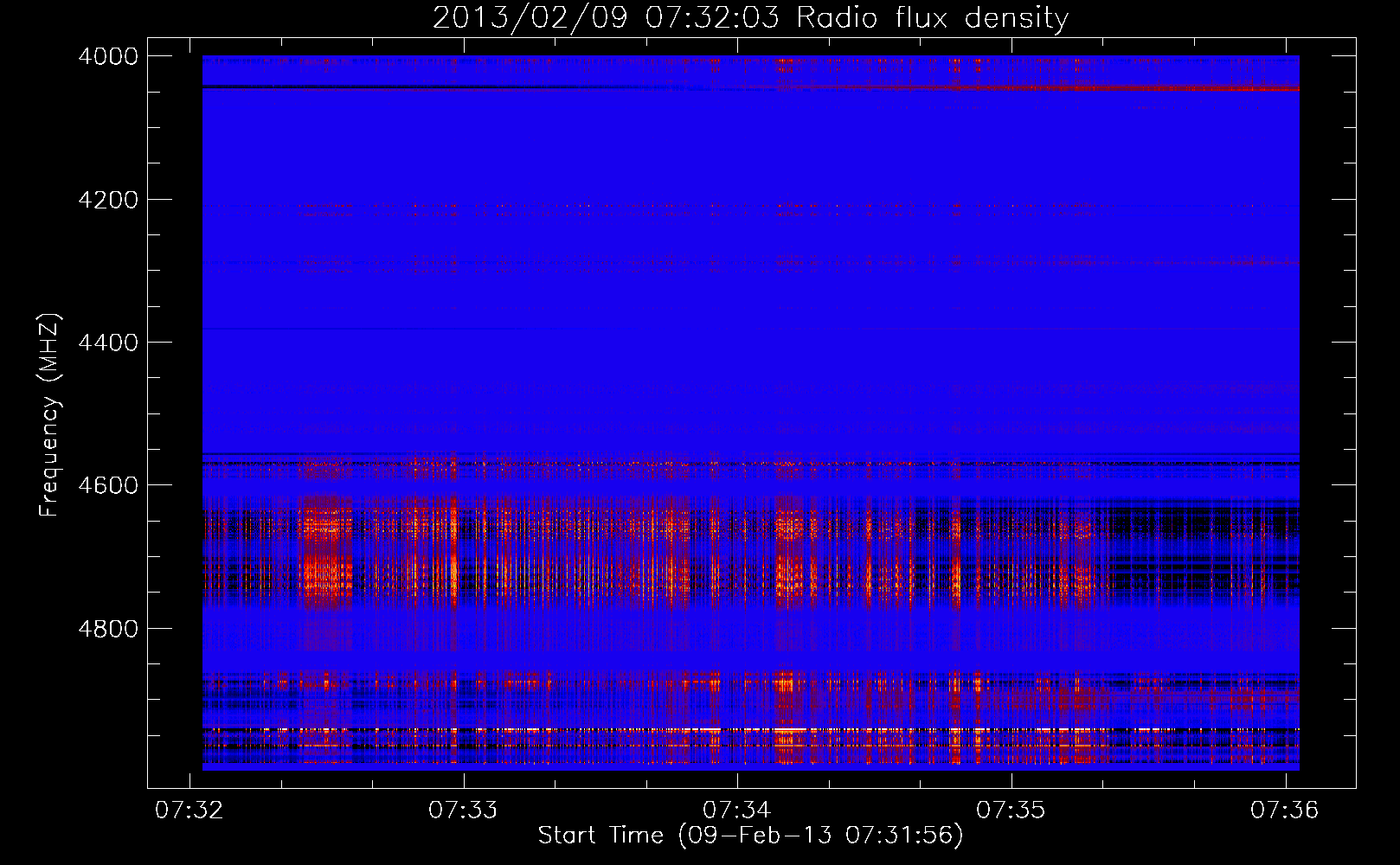Click the "Frequency (MHZ)" axis label

[x=49, y=414]
